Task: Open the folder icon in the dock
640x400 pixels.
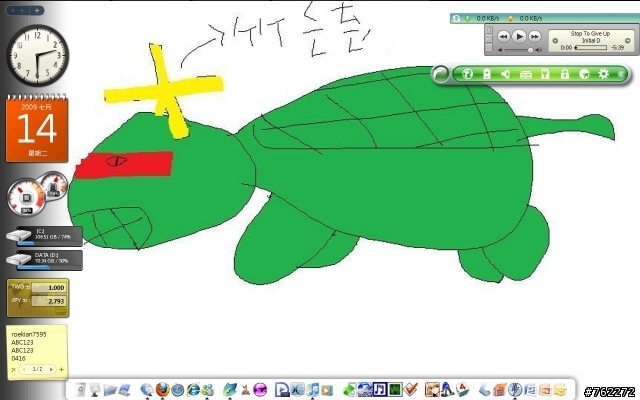Action: 110,390
